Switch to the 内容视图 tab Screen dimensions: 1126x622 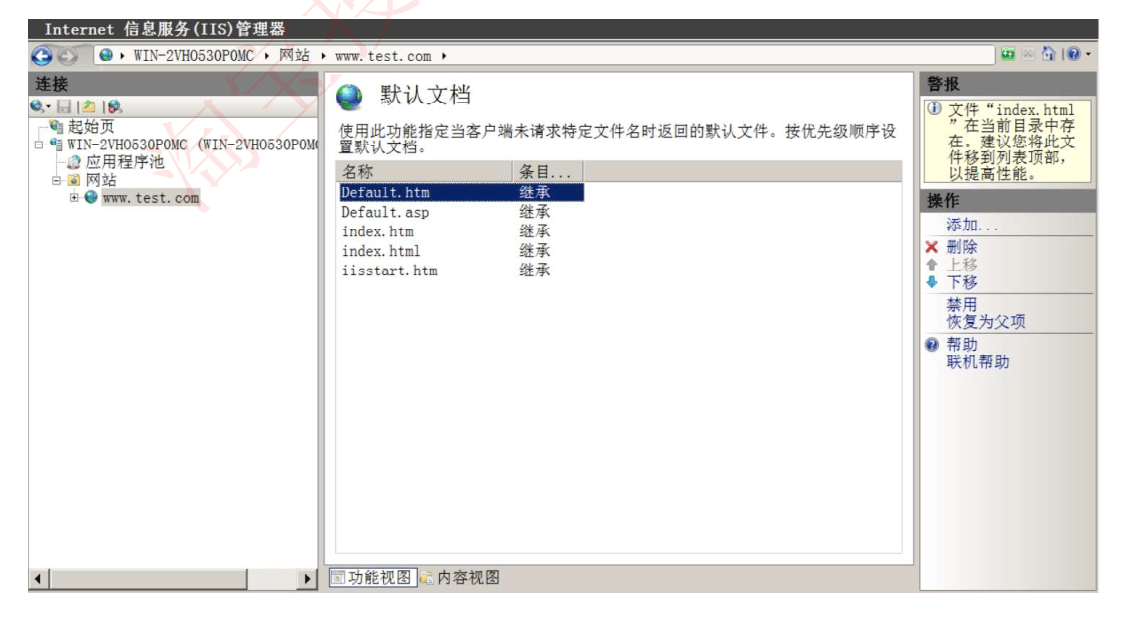pyautogui.click(x=460, y=577)
